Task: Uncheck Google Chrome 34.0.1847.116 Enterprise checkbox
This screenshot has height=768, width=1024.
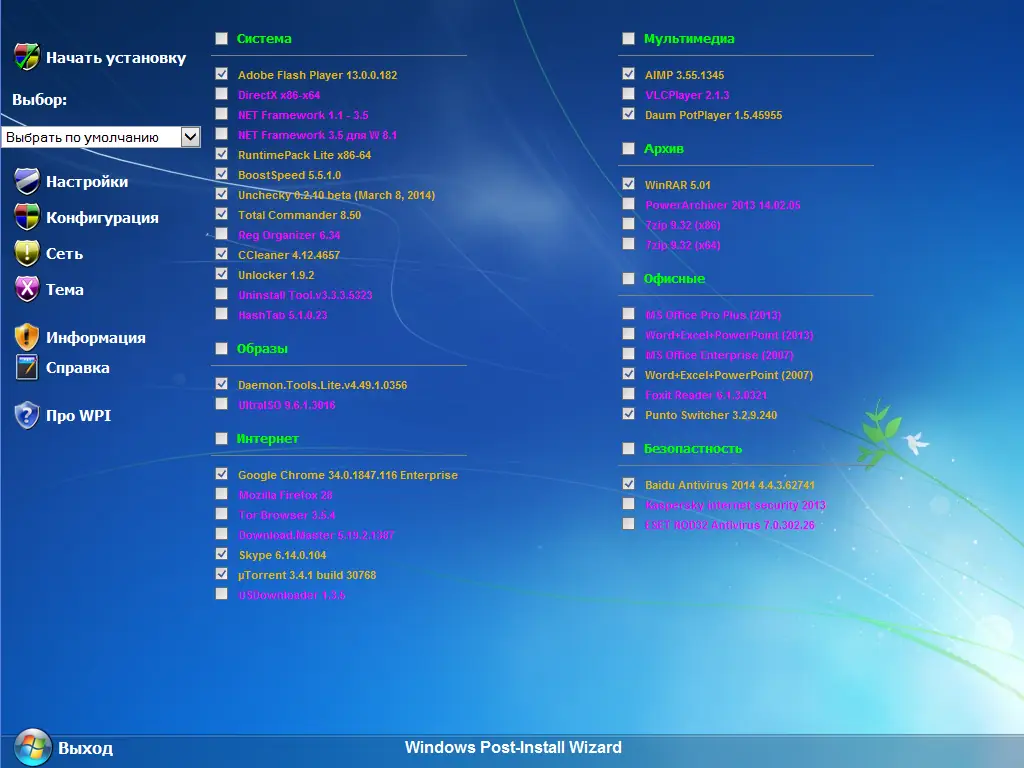Action: tap(221, 474)
